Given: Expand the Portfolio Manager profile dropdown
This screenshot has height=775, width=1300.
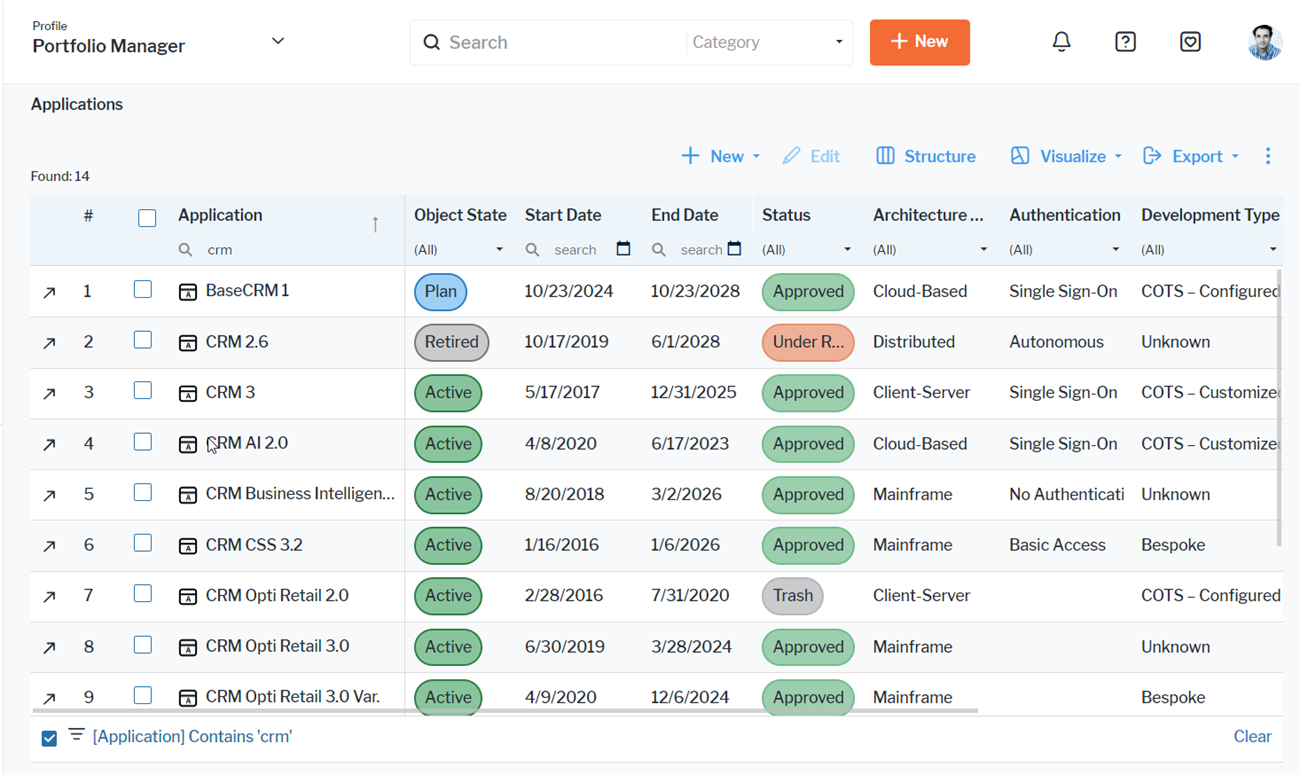Looking at the screenshot, I should (x=278, y=41).
